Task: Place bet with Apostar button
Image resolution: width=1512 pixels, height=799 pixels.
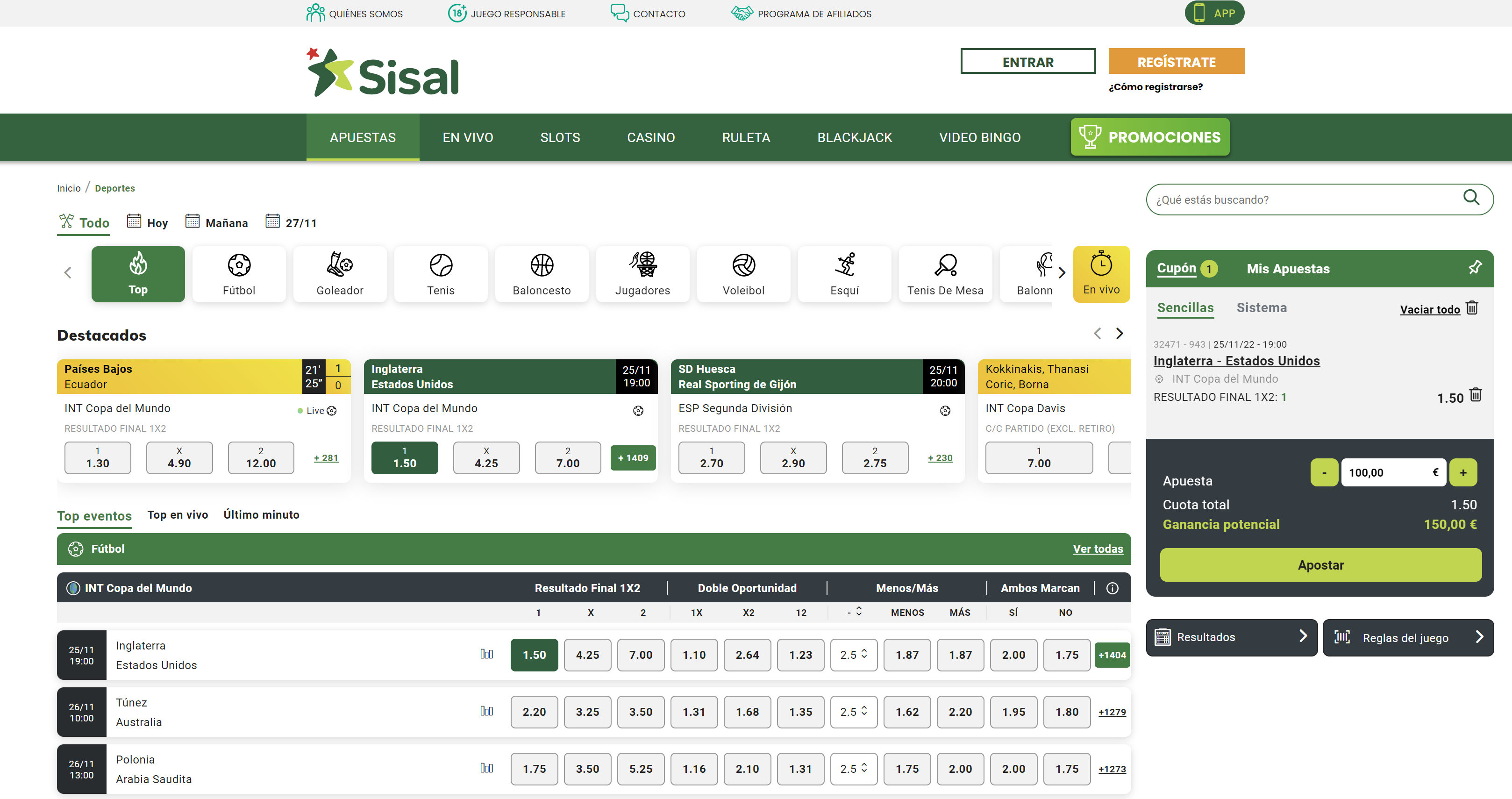Action: [x=1320, y=565]
